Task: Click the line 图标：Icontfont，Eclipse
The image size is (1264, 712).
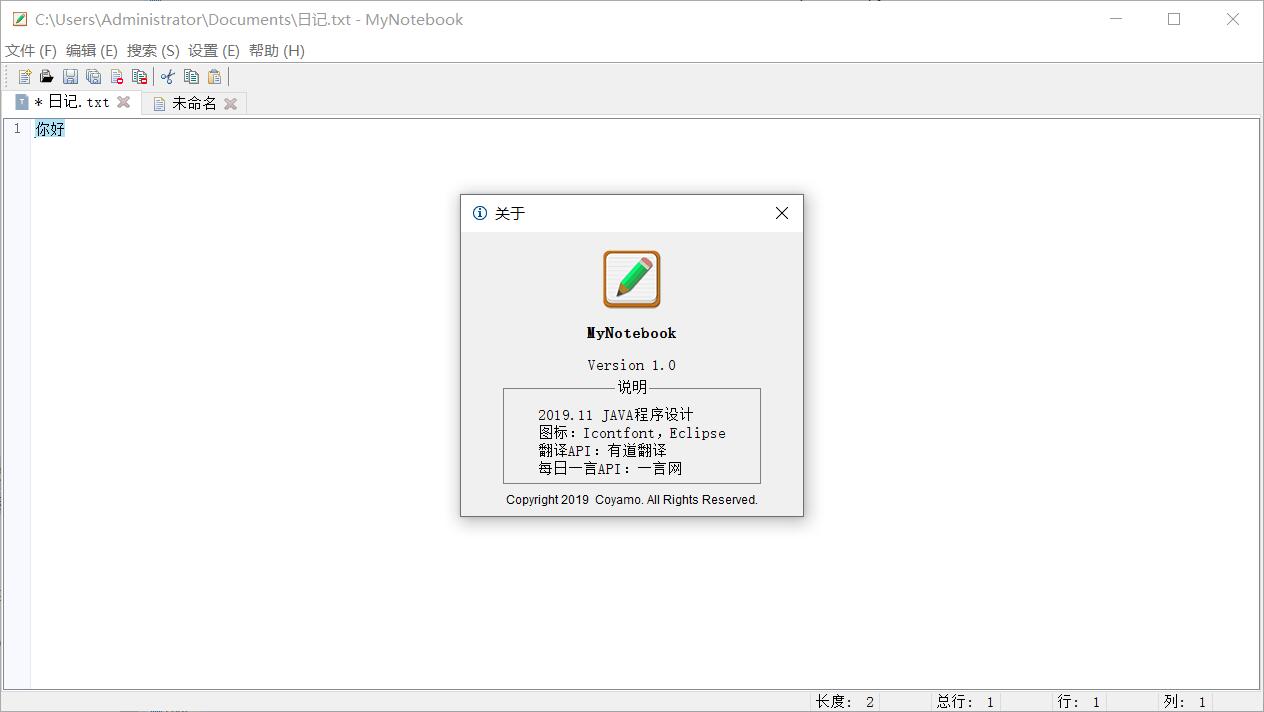Action: point(632,433)
